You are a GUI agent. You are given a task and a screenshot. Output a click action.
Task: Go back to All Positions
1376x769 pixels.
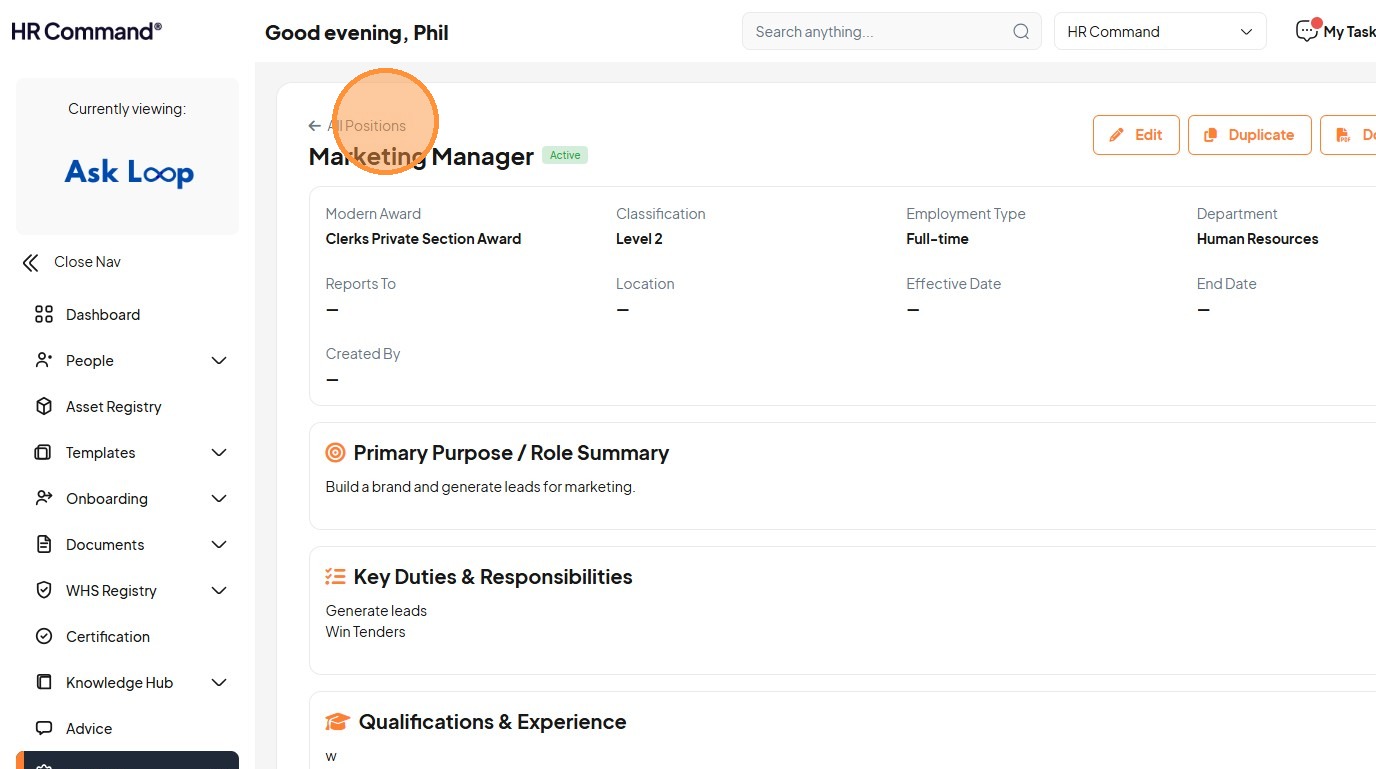point(358,126)
